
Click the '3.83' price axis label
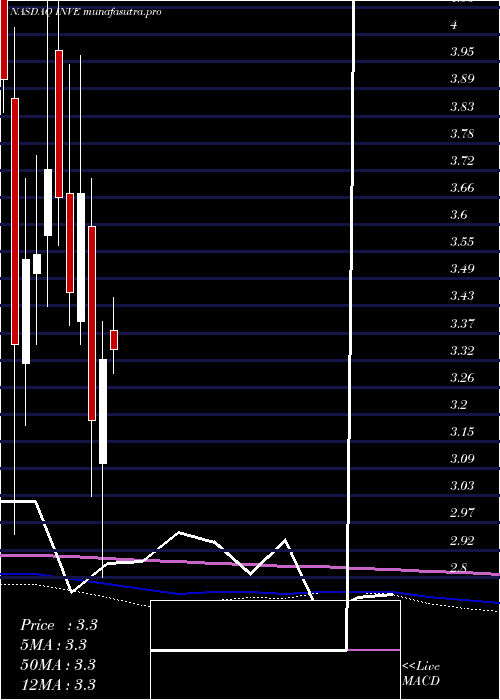click(462, 107)
